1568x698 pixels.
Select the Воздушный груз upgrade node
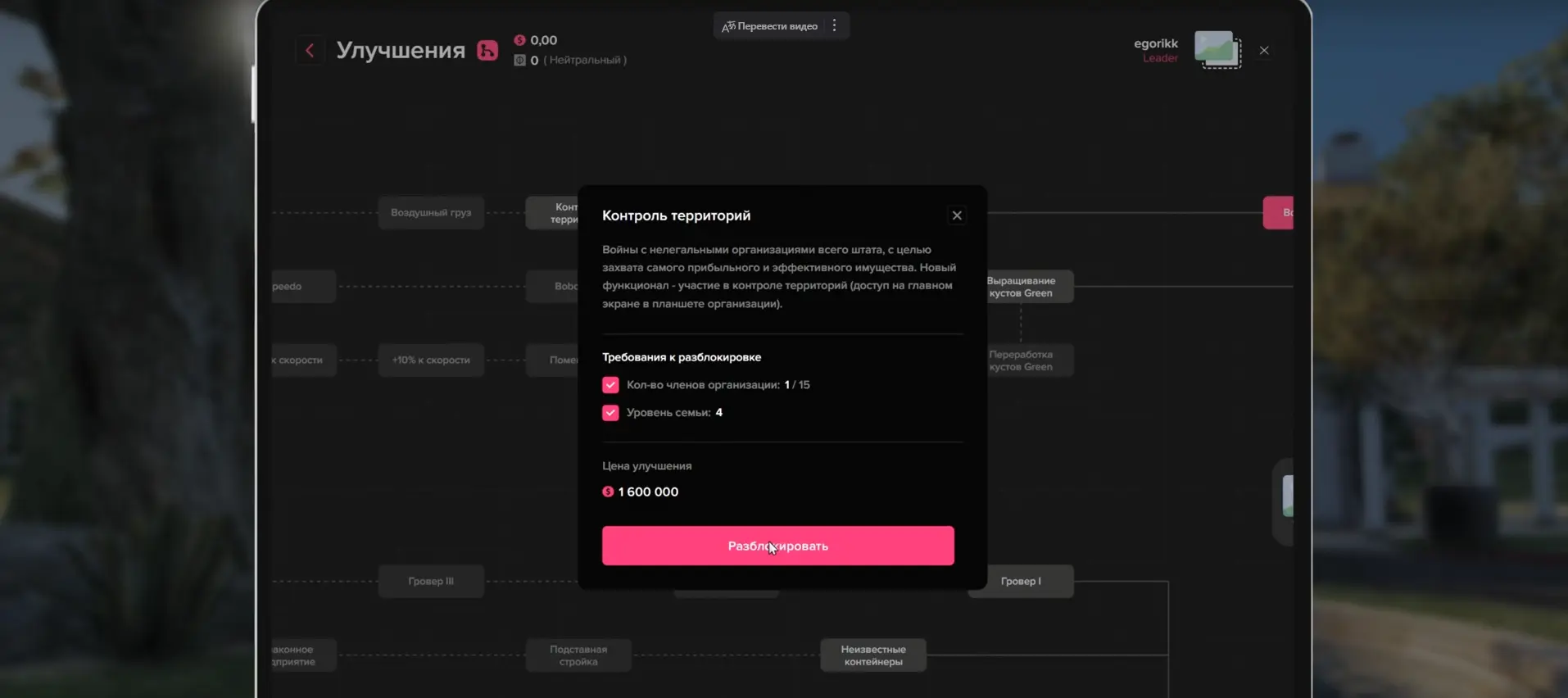click(x=431, y=213)
